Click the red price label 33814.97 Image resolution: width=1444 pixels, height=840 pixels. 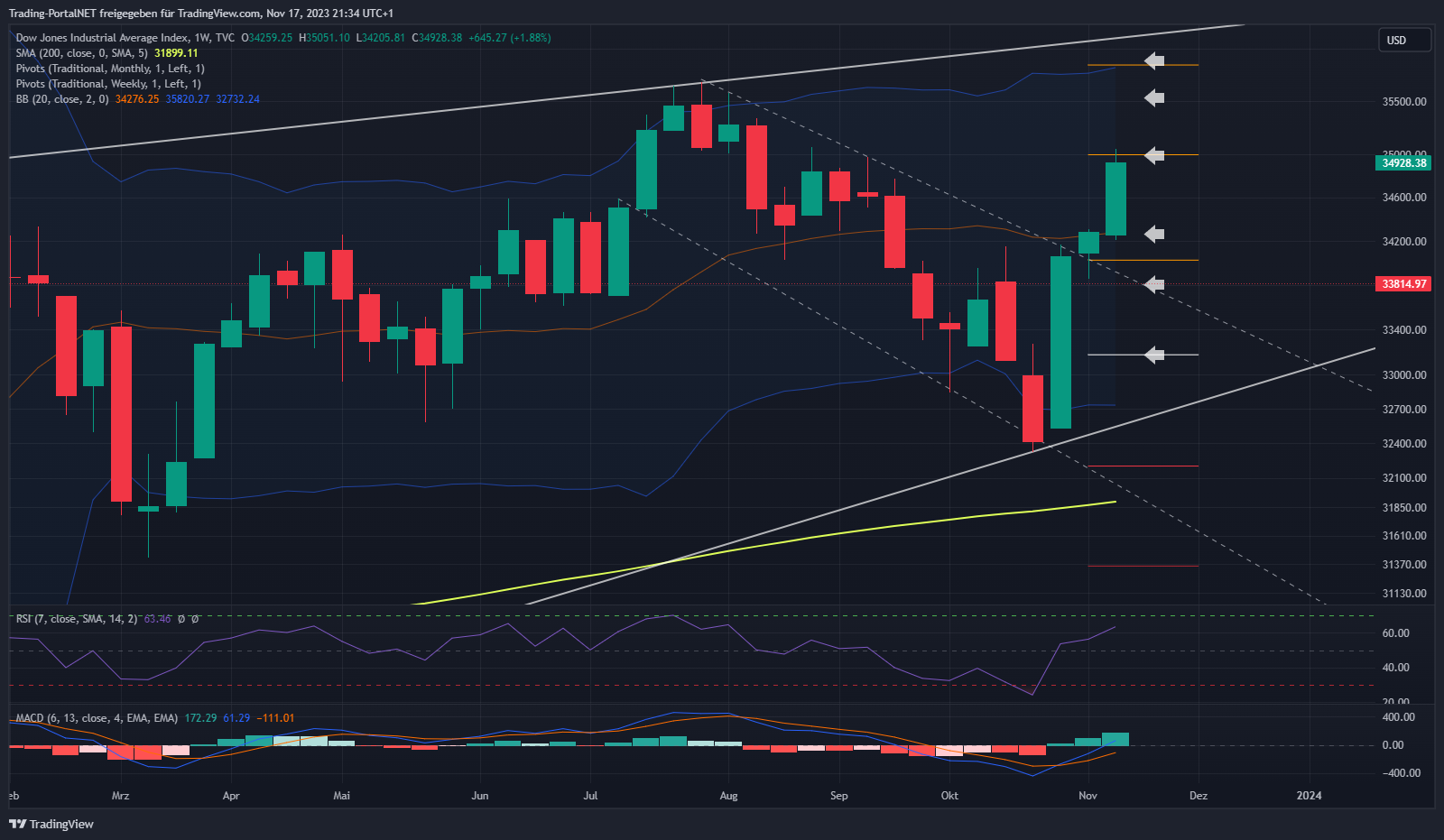click(x=1404, y=284)
